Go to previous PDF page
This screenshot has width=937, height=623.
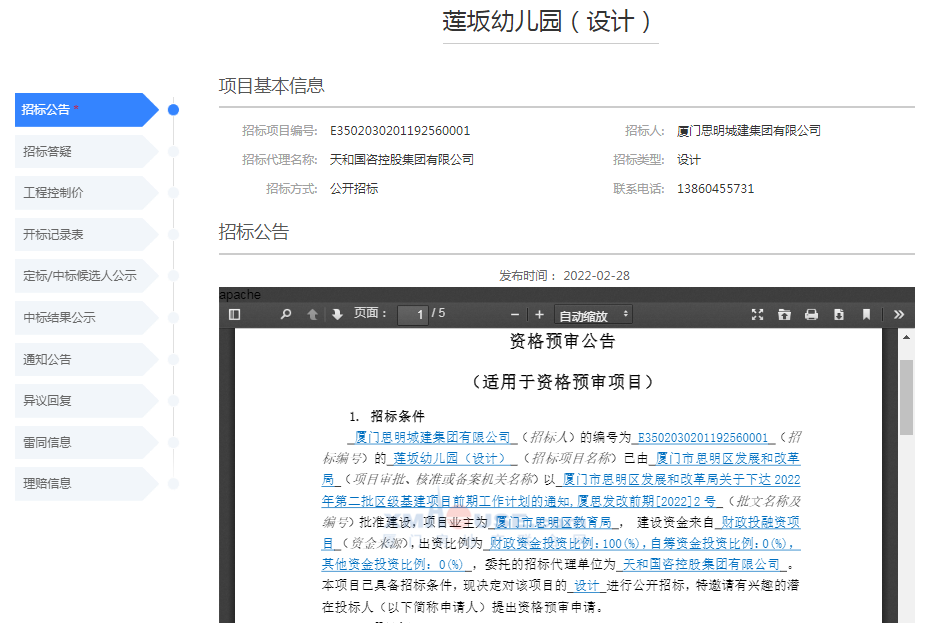312,314
